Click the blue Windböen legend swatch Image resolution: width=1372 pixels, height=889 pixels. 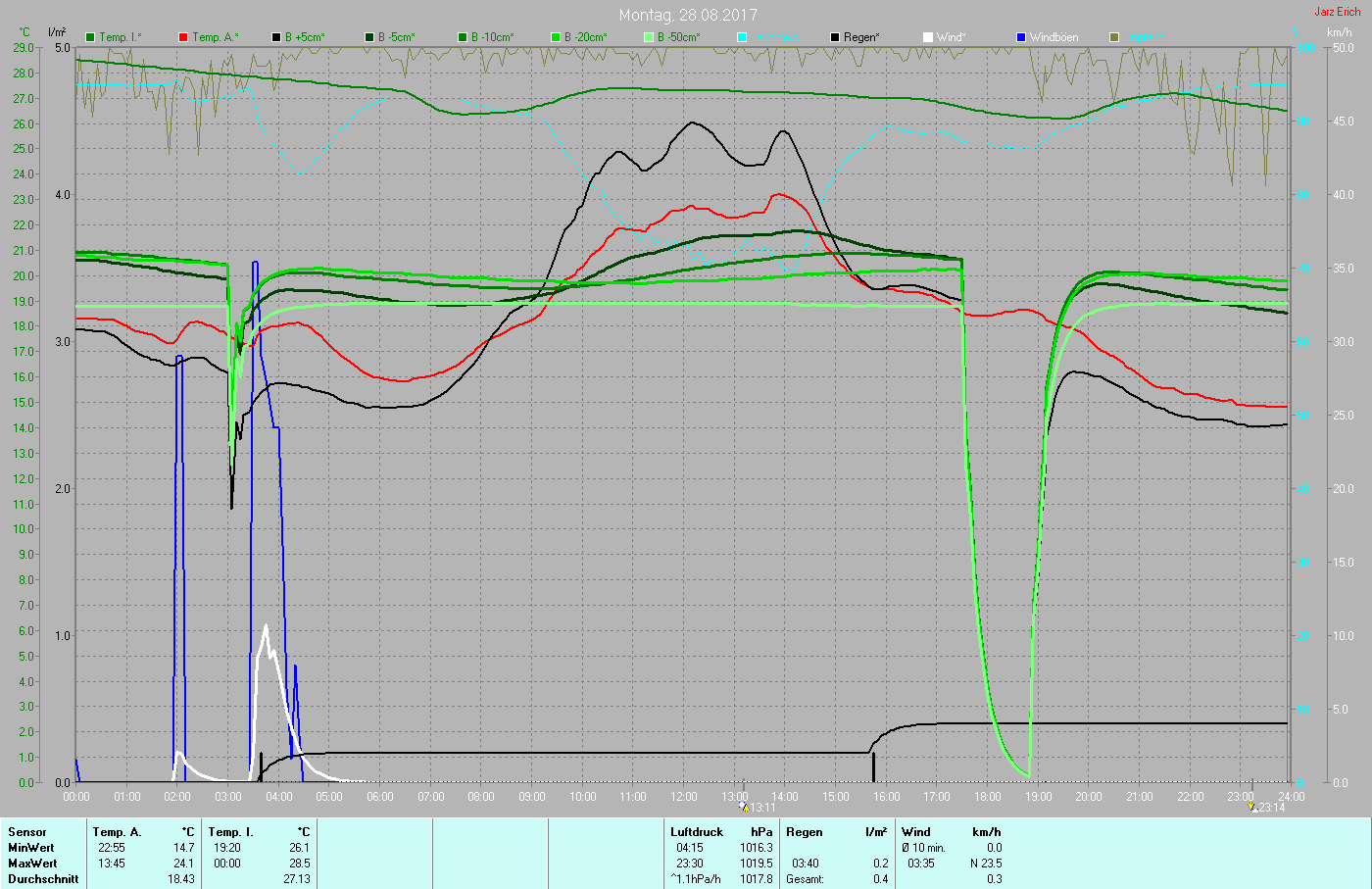point(1021,37)
